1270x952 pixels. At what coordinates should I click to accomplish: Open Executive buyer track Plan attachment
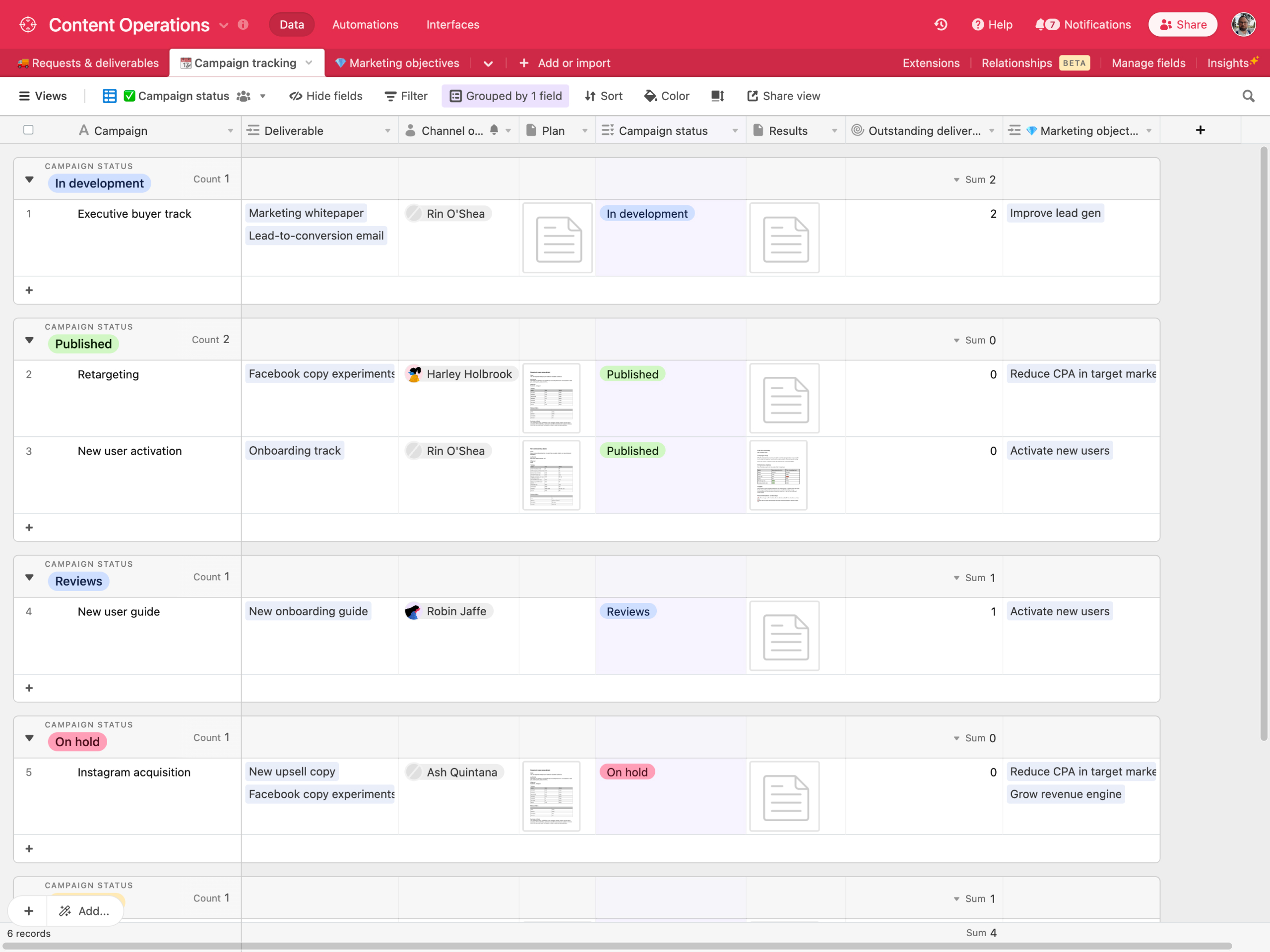click(558, 238)
